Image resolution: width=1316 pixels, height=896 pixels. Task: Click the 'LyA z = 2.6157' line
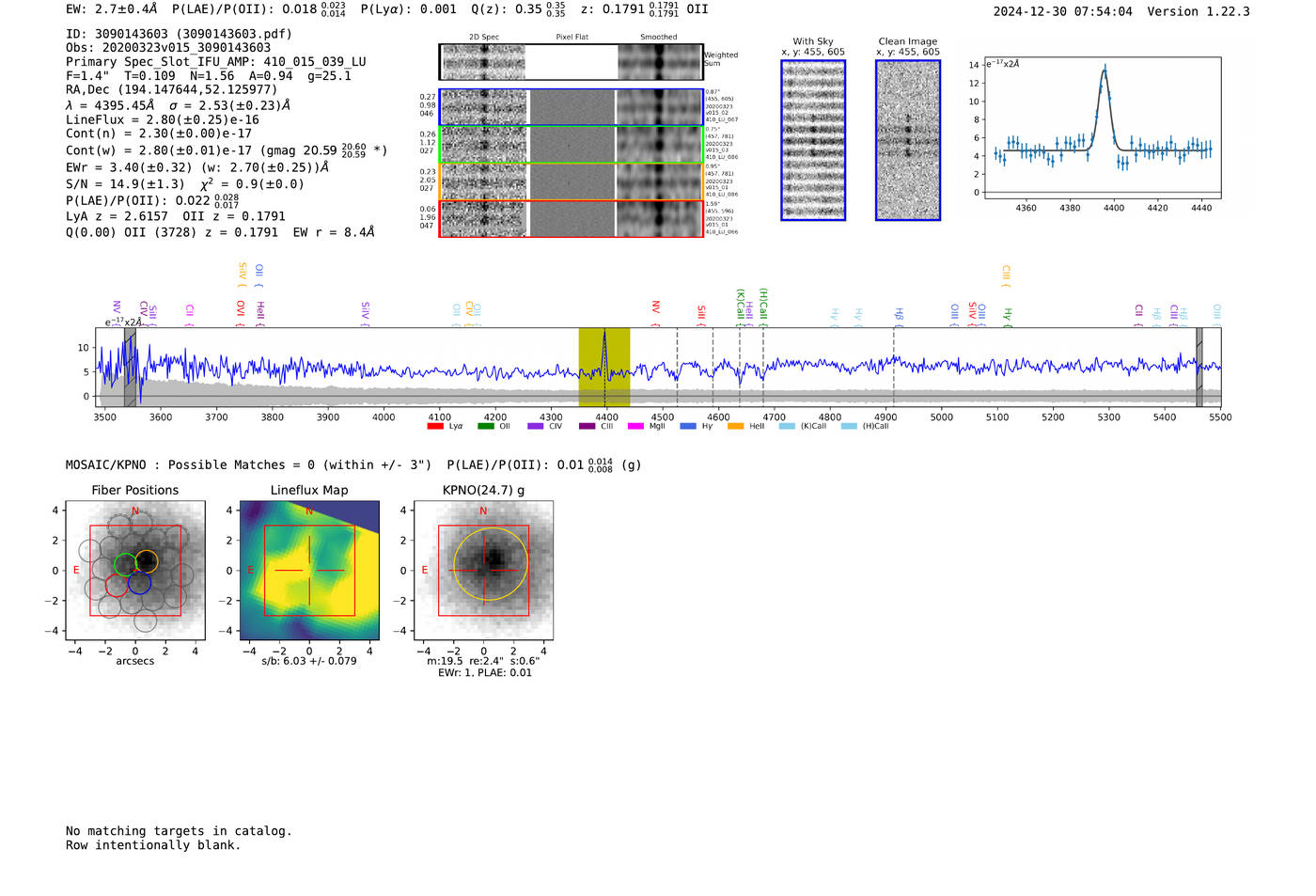coord(176,216)
